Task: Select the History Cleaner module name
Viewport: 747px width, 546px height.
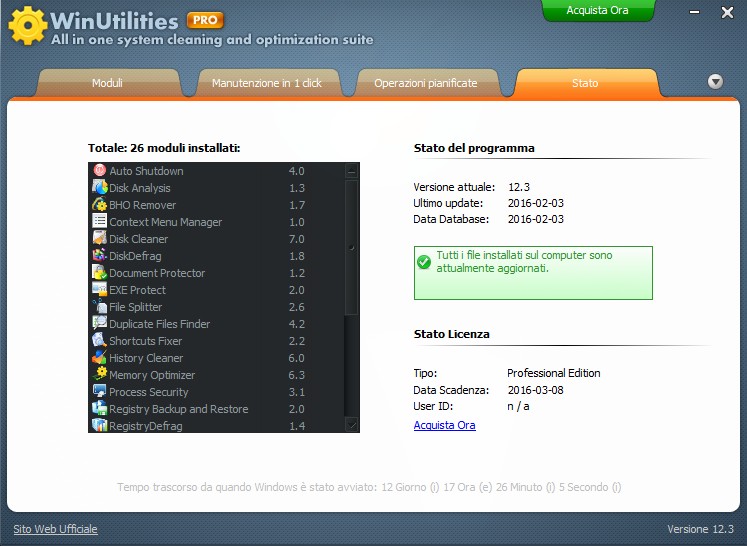Action: pyautogui.click(x=146, y=358)
